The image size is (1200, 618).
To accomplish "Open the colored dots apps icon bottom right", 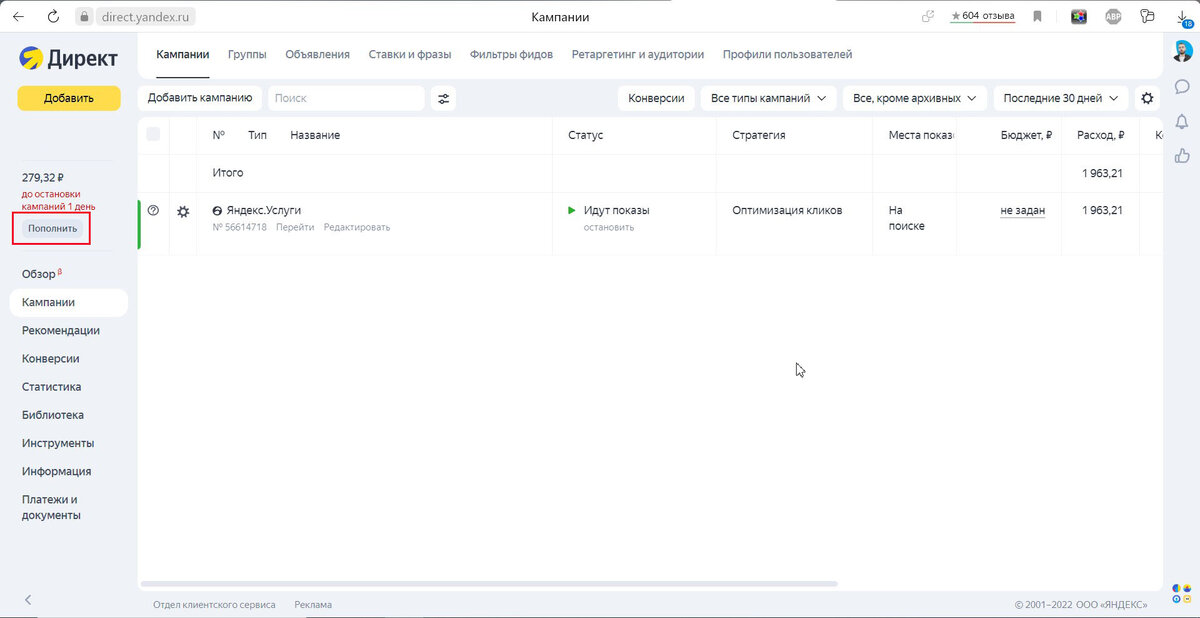I will pyautogui.click(x=1182, y=594).
